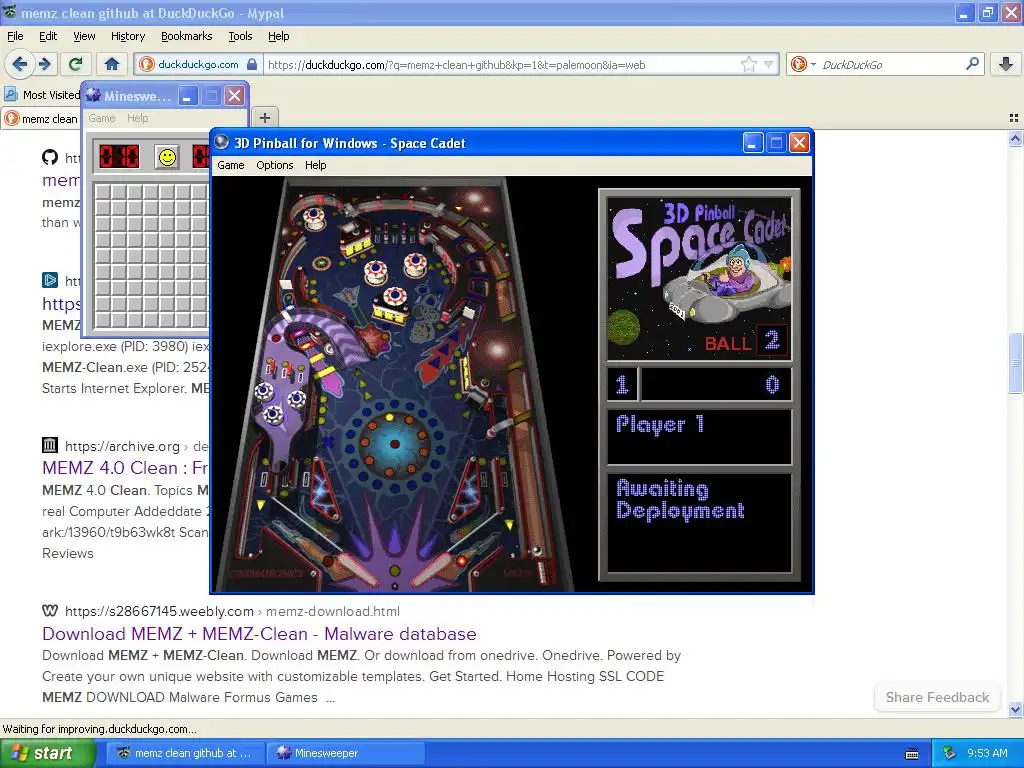Click the 3D Pinball Space Cadet logo
This screenshot has height=768, width=1024.
699,280
